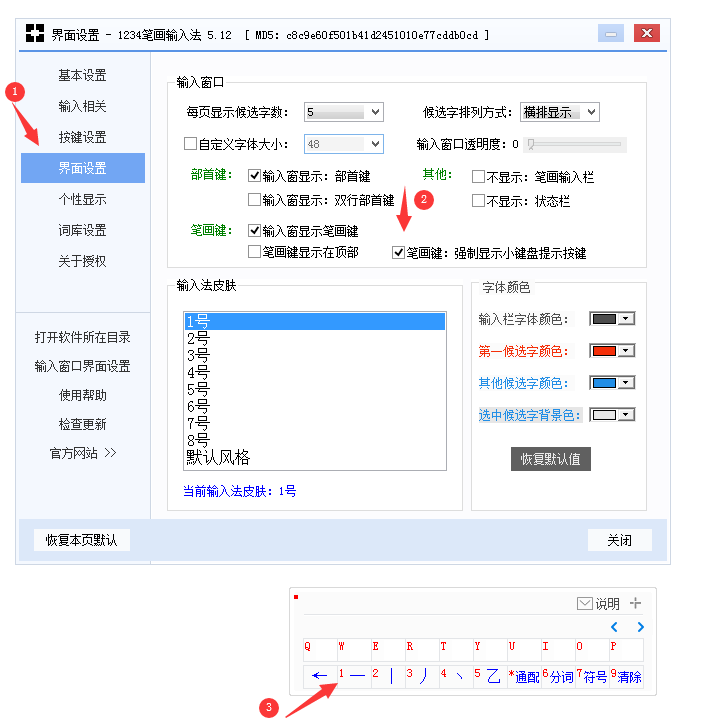Open 关于授权 section
Viewport: 703px width, 728px height.
coord(82,261)
